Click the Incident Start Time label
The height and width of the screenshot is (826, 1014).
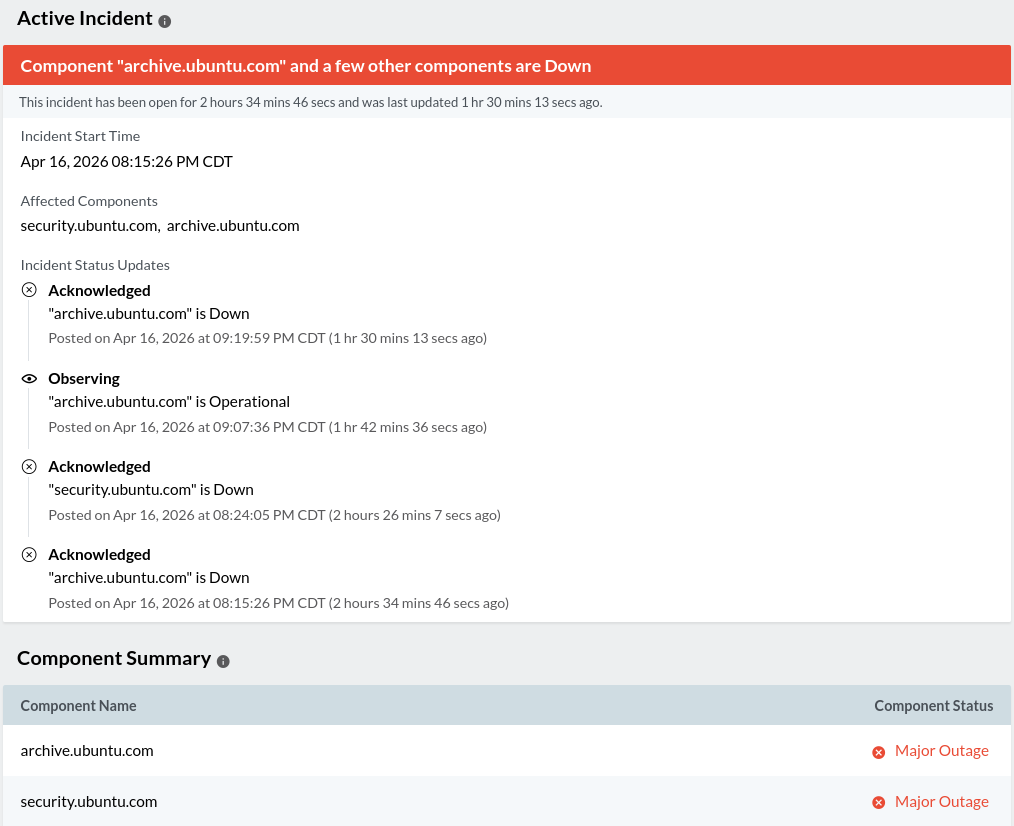(x=80, y=136)
